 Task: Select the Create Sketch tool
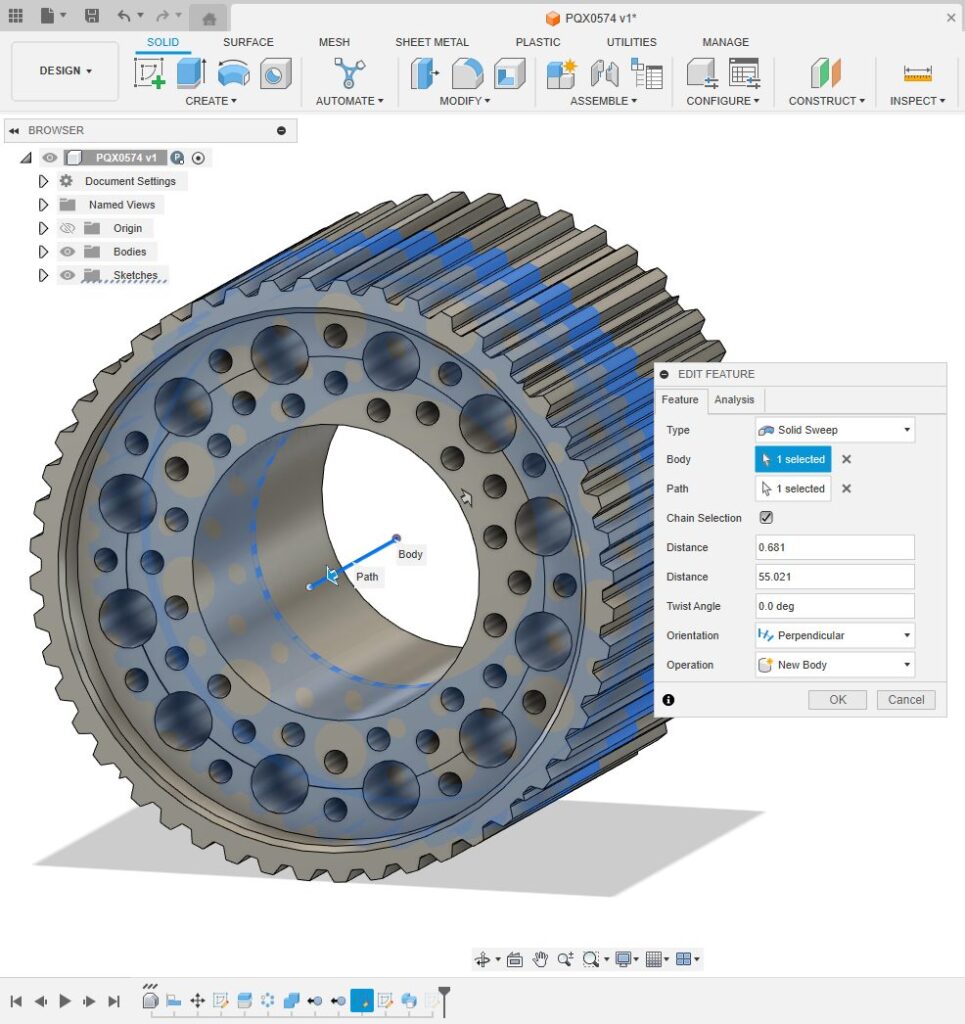click(150, 75)
